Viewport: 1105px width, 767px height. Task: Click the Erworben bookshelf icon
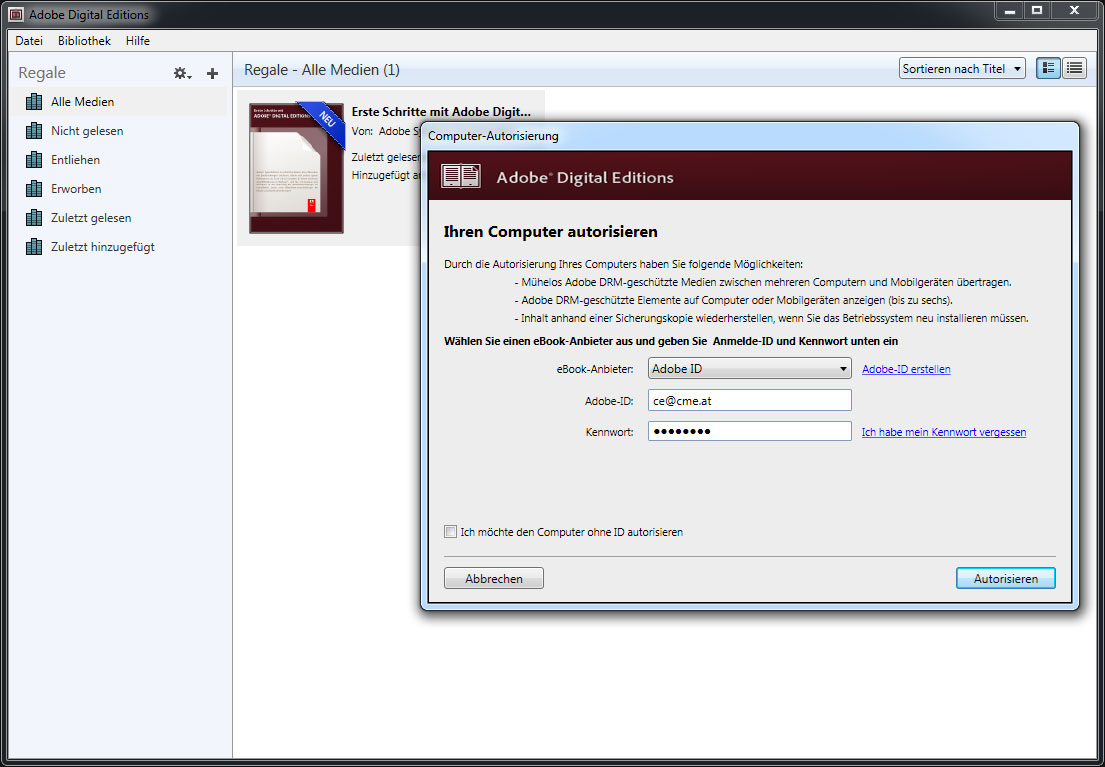[34, 189]
